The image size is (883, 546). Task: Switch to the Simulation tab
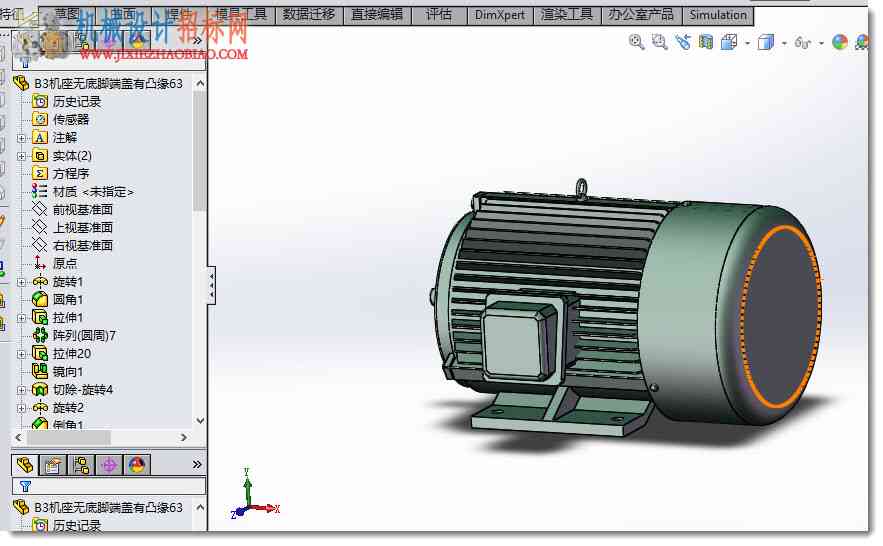[718, 15]
